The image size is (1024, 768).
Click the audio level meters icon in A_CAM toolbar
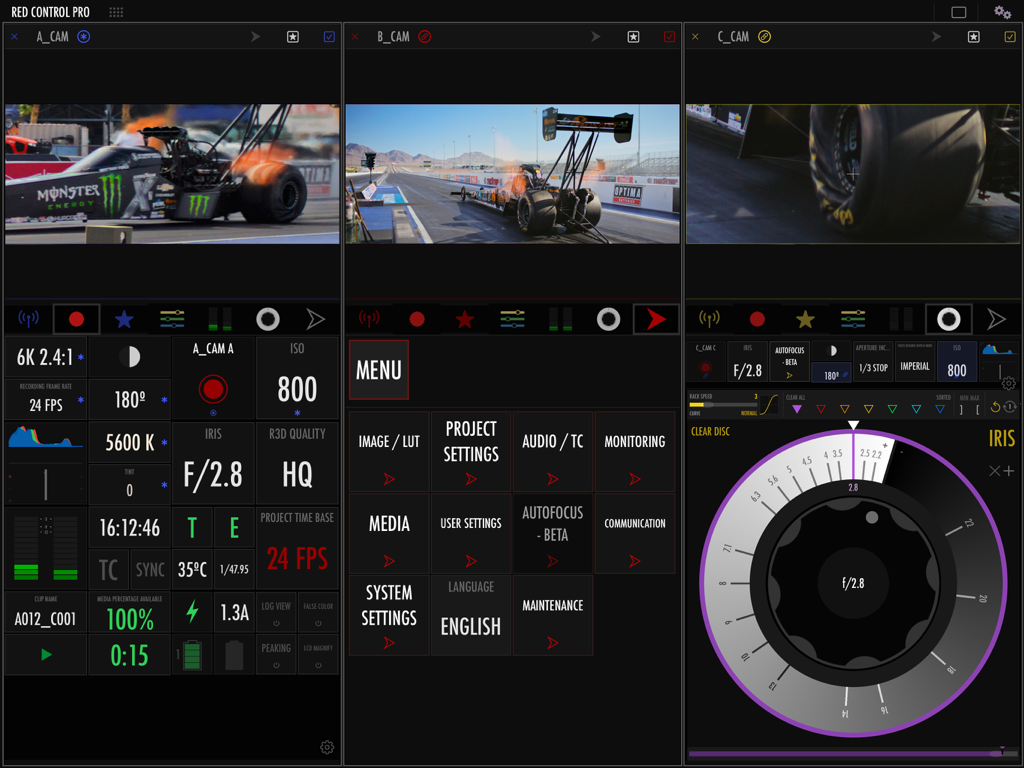click(x=219, y=319)
